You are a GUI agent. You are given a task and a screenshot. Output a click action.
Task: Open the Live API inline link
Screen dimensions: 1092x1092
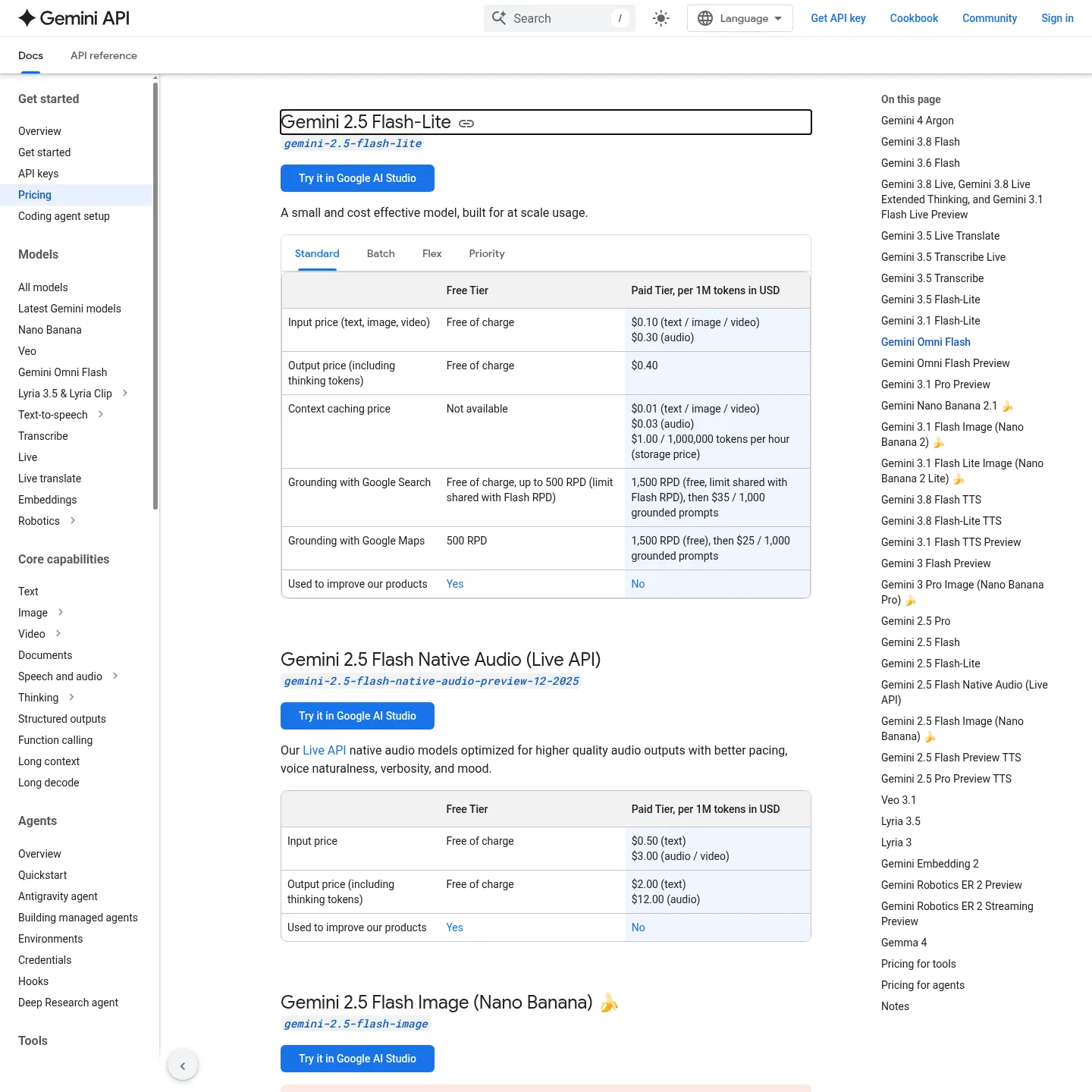324,750
